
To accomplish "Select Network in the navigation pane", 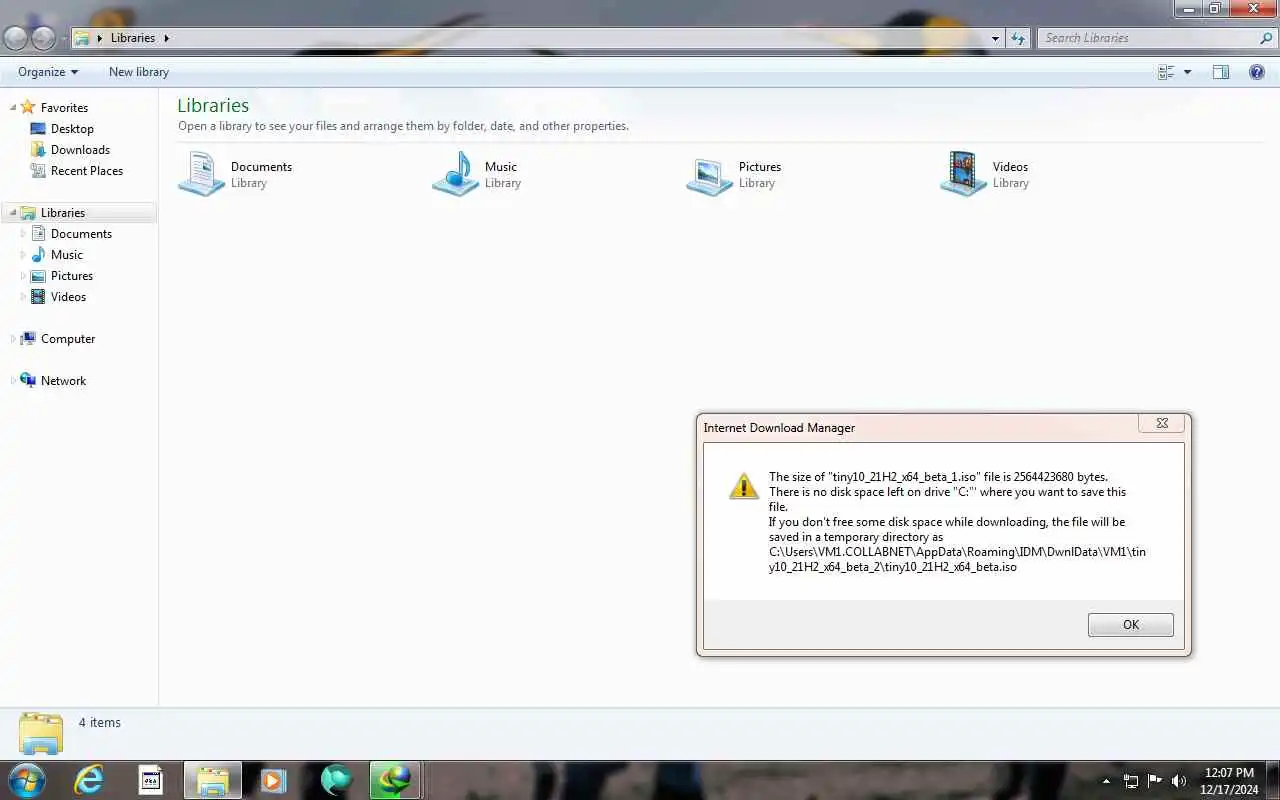I will click(63, 381).
